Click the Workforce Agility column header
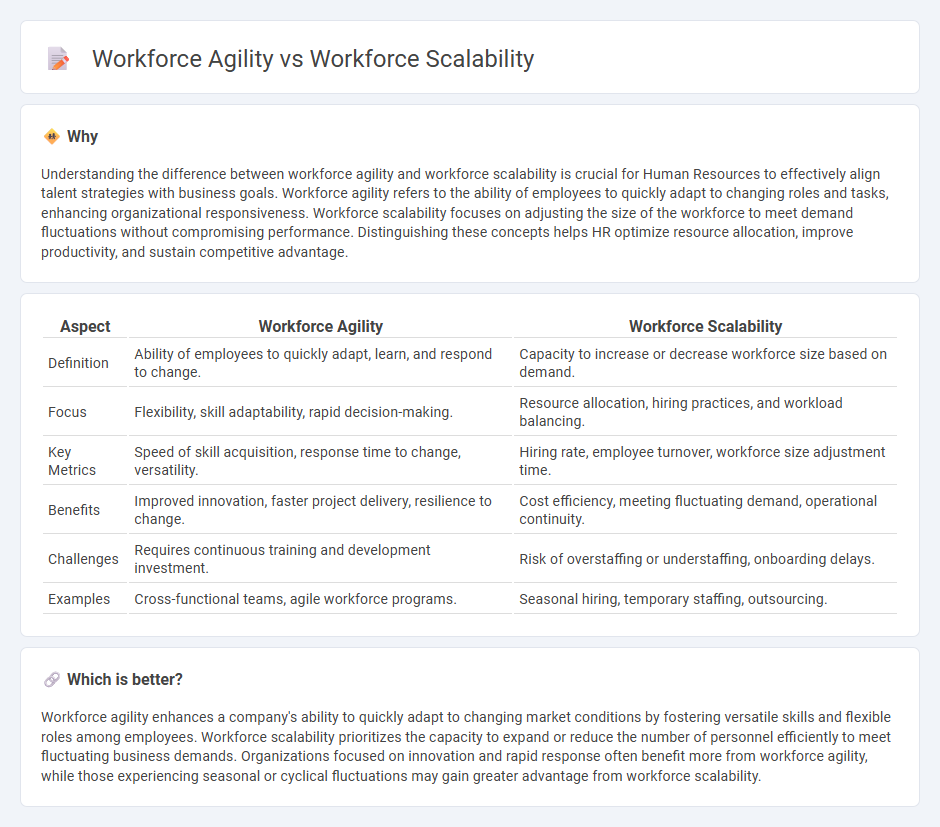The image size is (940, 827). 321,326
